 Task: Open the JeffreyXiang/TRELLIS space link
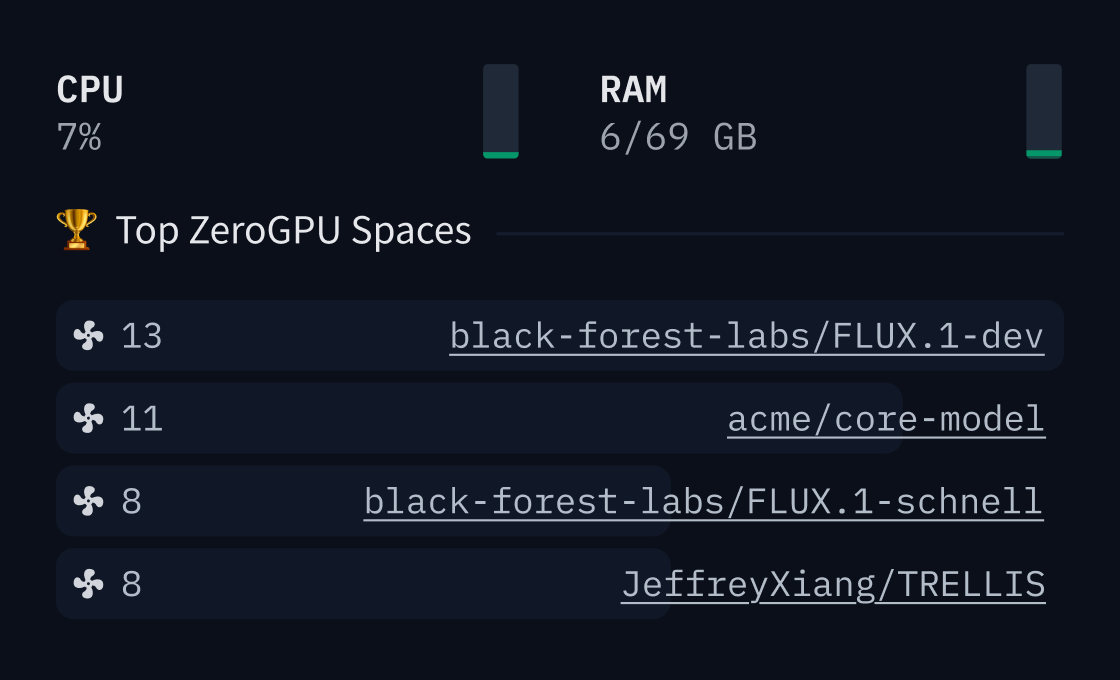pyautogui.click(x=835, y=584)
